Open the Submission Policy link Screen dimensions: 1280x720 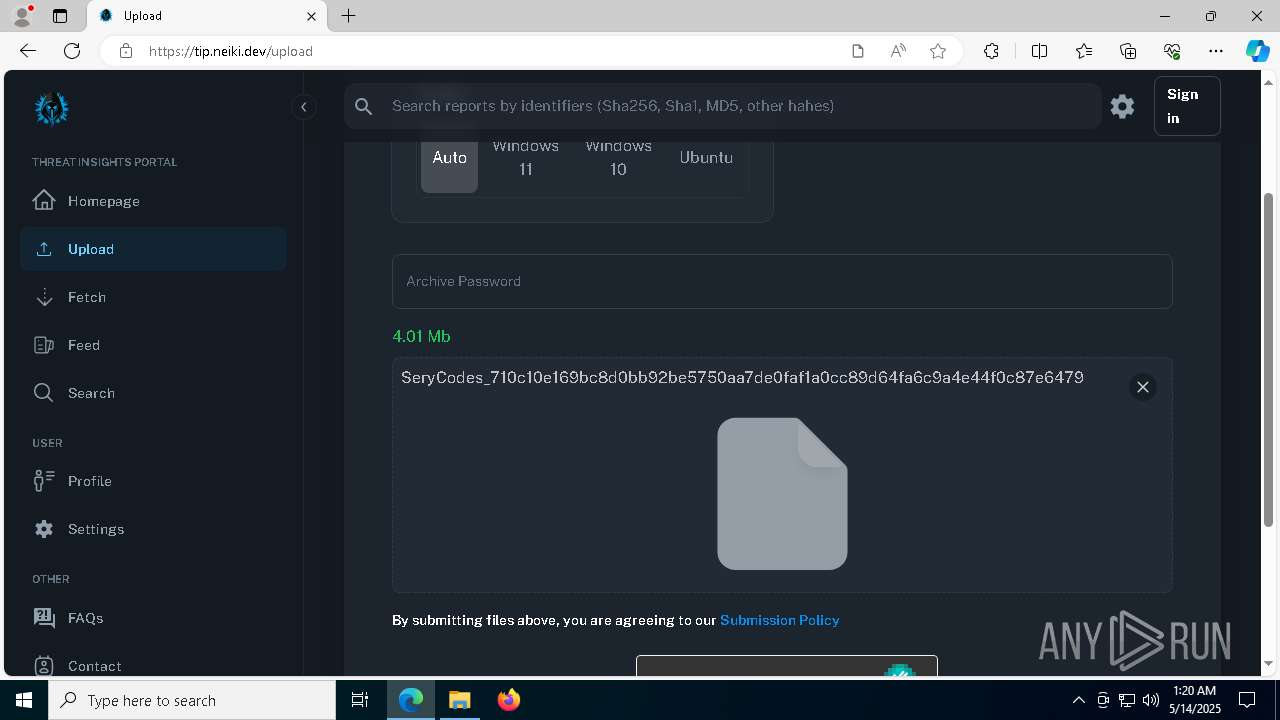coord(779,620)
